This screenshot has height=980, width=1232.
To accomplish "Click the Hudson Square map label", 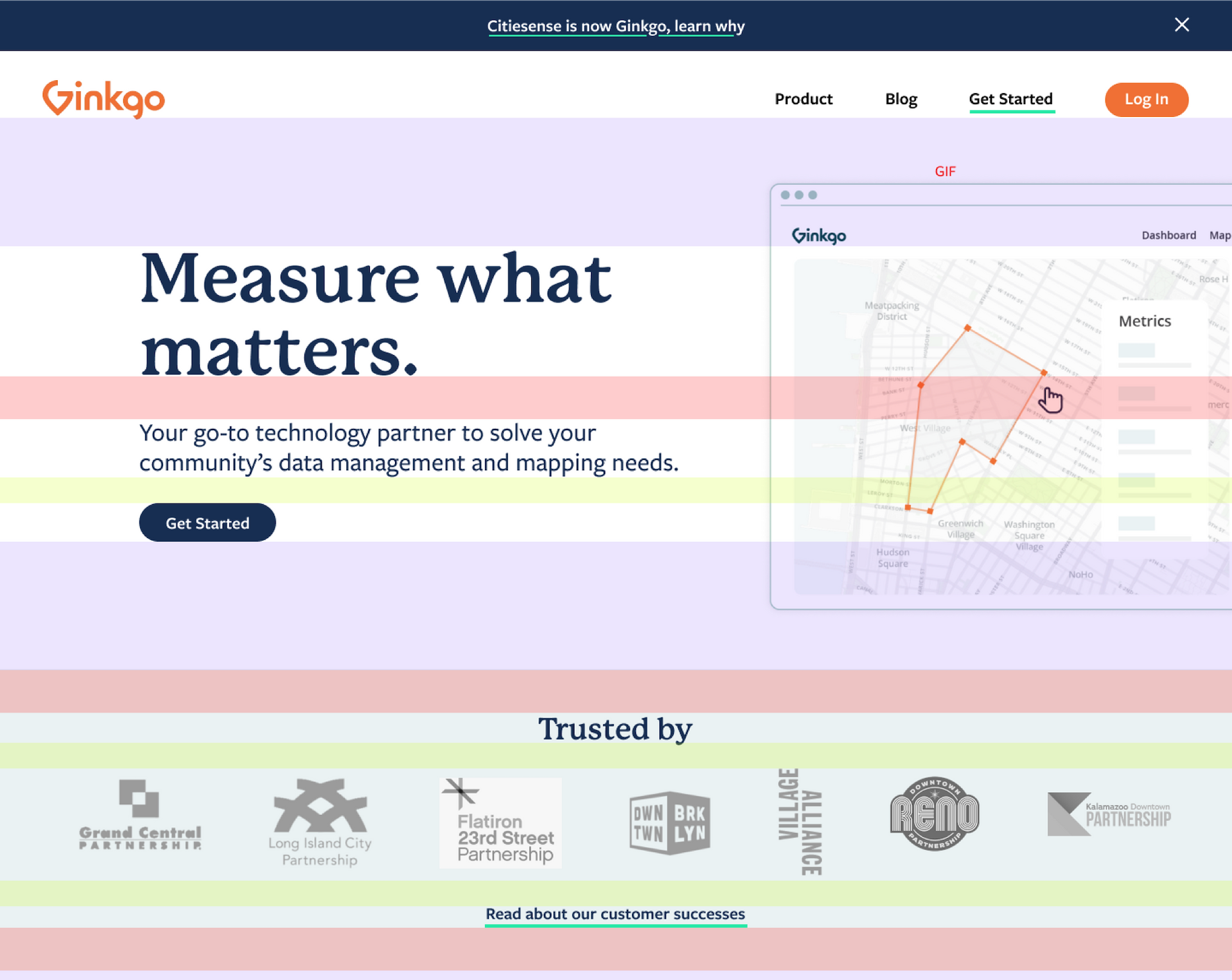I will 893,557.
